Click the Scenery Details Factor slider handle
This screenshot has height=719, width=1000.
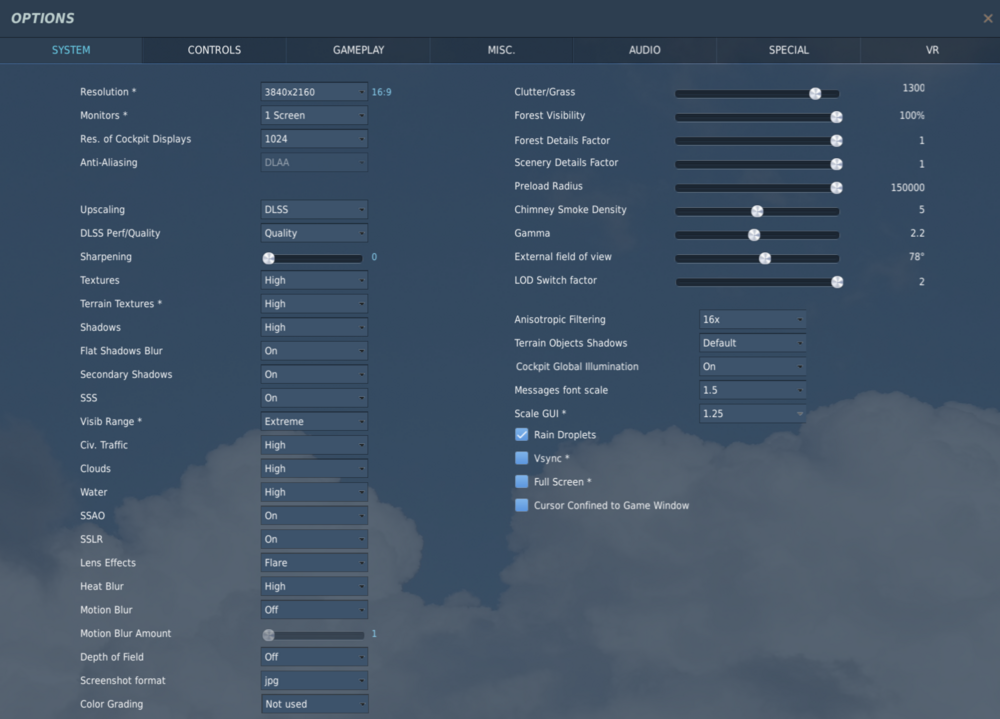[x=837, y=164]
